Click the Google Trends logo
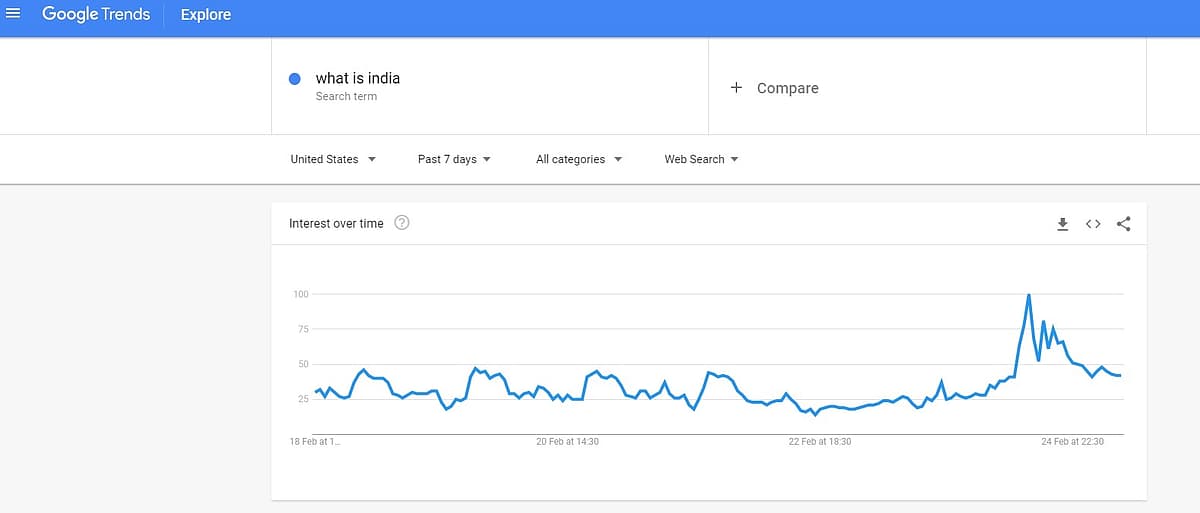This screenshot has height=513, width=1200. (96, 14)
